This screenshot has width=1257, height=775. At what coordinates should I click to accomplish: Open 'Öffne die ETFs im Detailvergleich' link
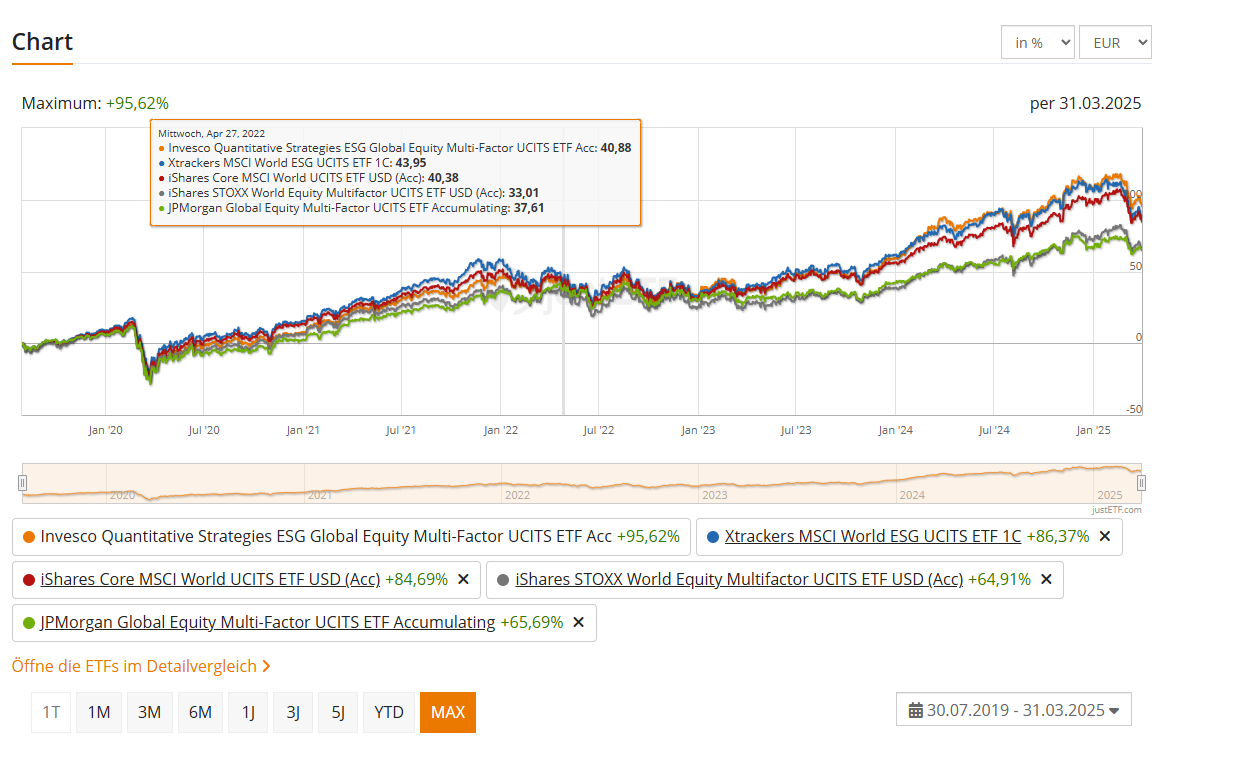click(x=141, y=666)
